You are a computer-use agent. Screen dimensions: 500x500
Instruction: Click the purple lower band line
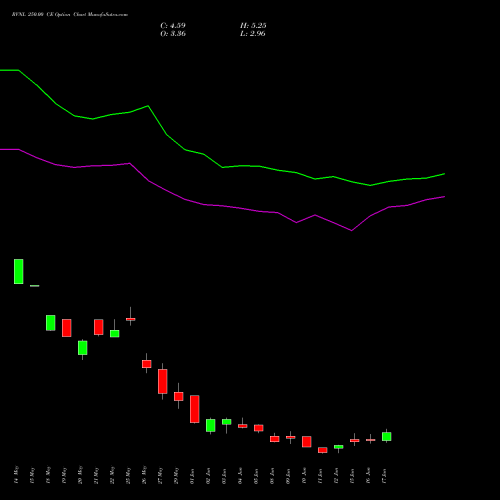(222, 206)
